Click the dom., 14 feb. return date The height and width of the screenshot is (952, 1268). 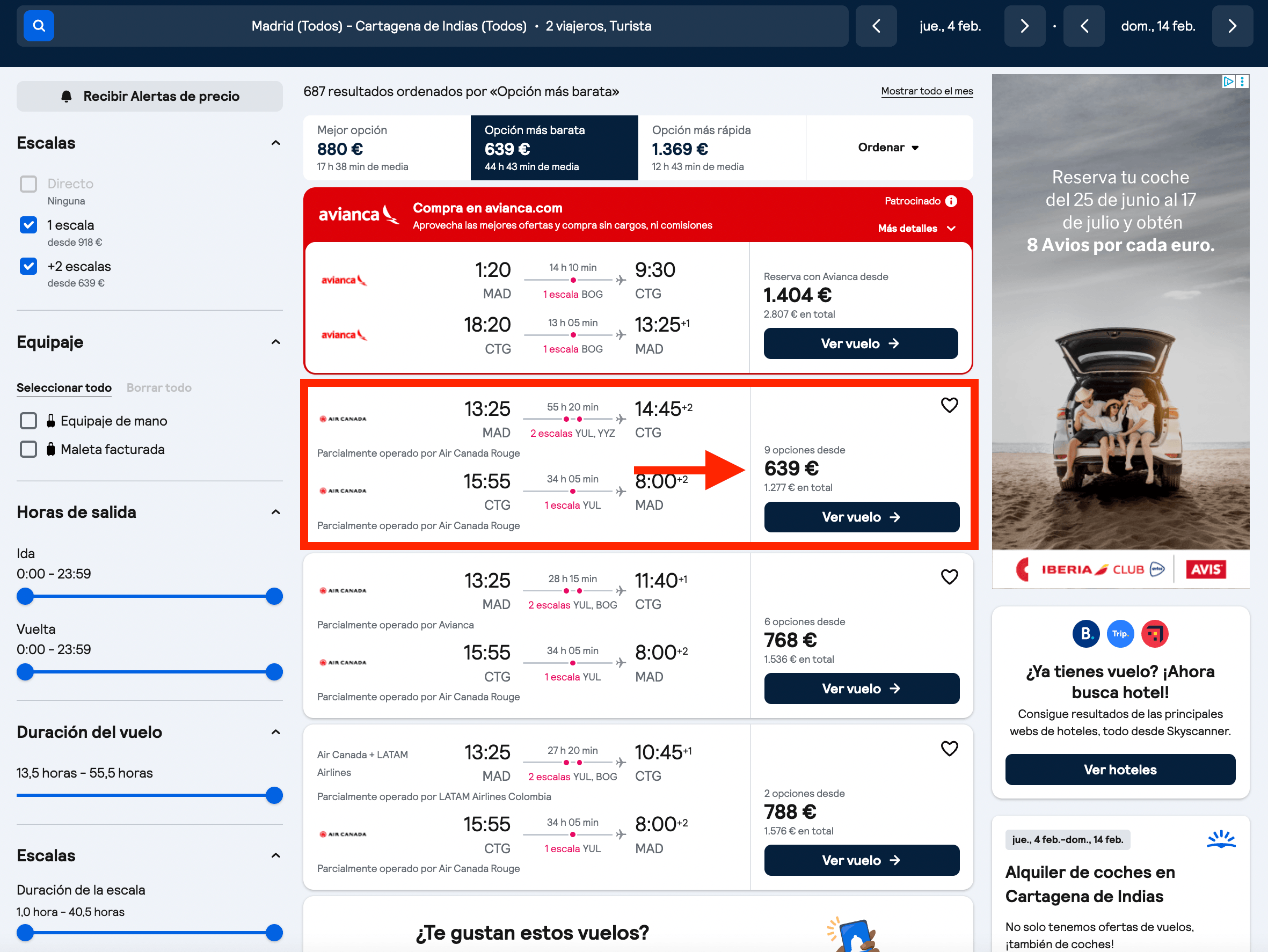pyautogui.click(x=1158, y=26)
